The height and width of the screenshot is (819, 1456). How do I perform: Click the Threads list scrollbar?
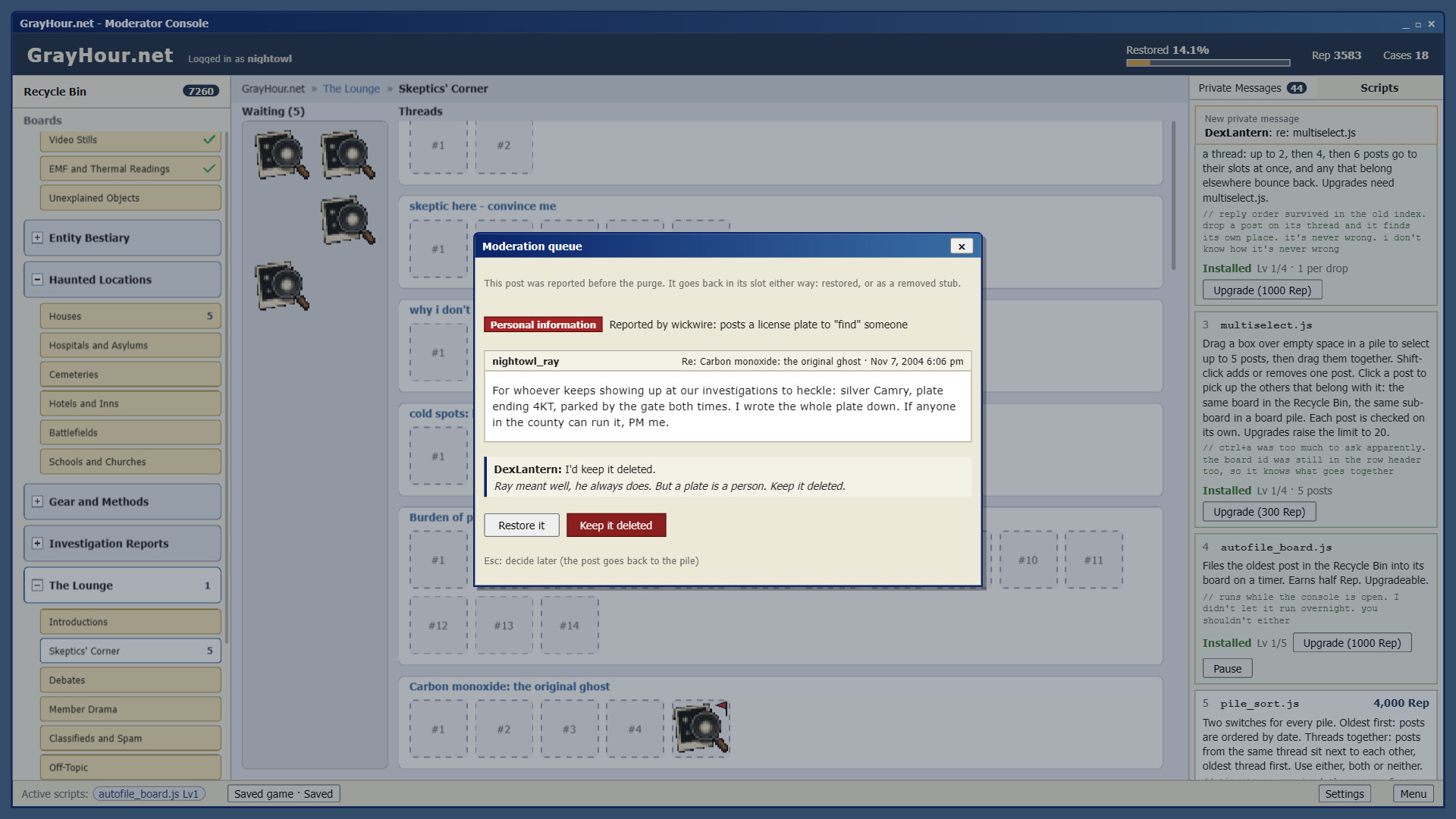(x=1173, y=196)
